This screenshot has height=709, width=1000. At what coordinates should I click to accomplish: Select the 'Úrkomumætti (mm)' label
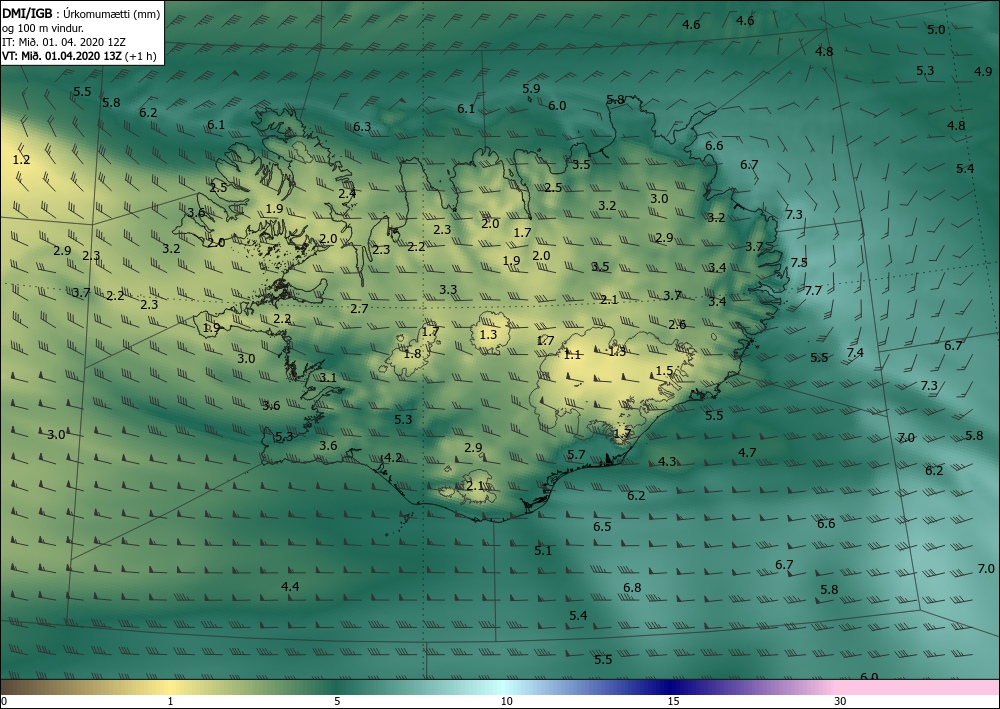pyautogui.click(x=112, y=14)
